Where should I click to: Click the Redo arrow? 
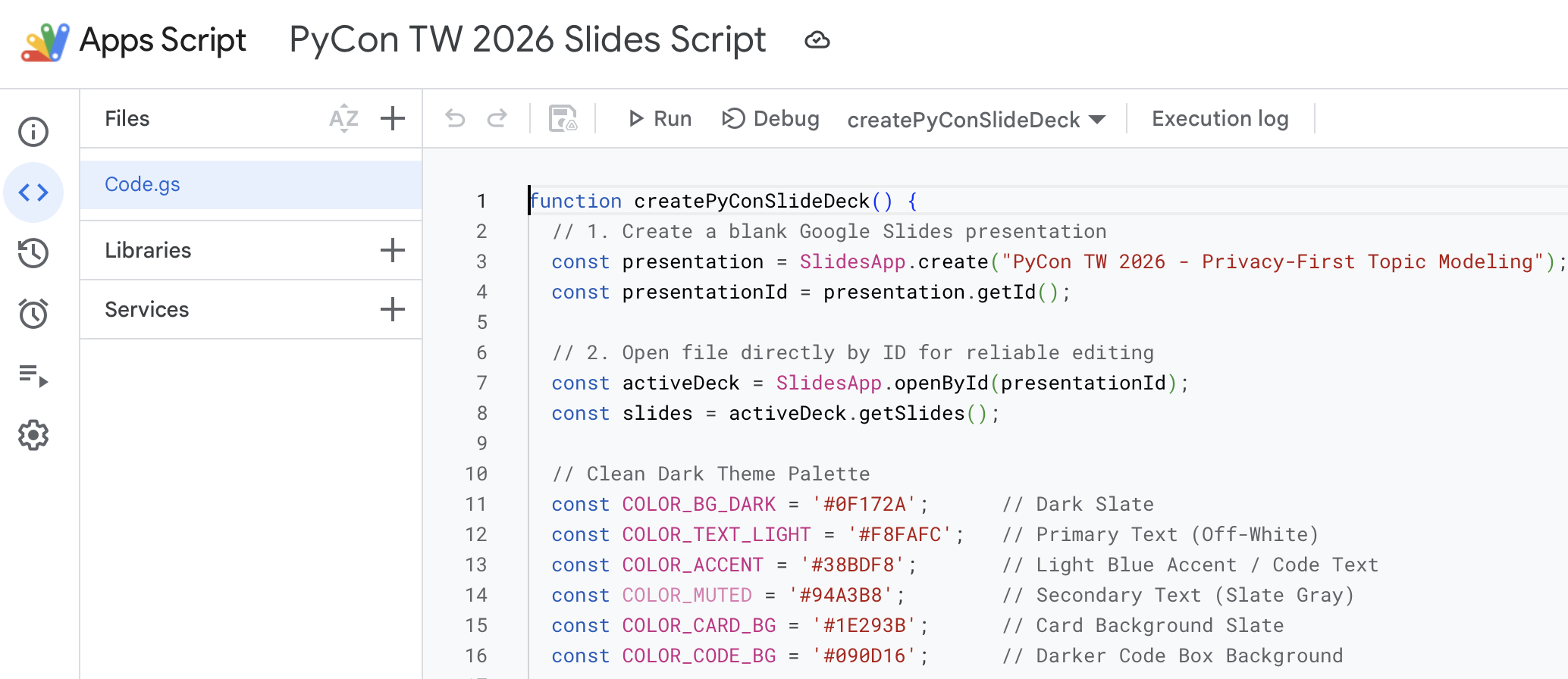(x=497, y=118)
